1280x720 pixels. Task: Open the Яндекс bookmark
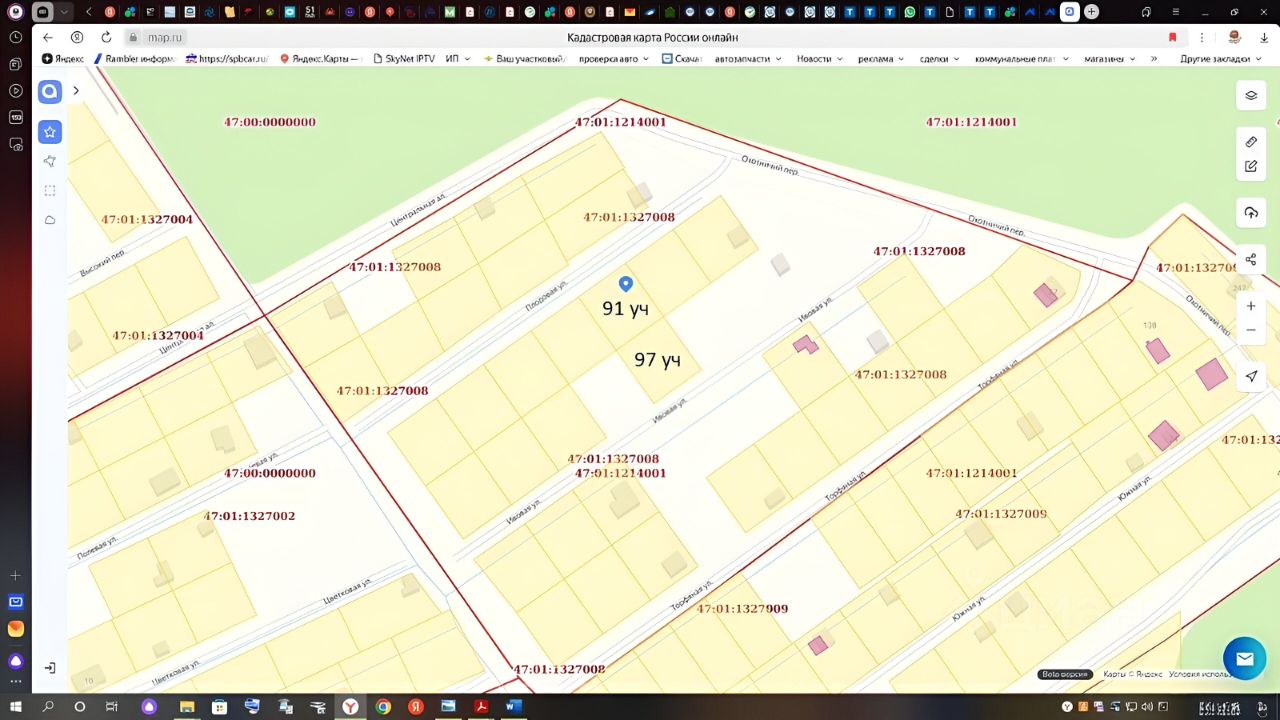coord(63,59)
